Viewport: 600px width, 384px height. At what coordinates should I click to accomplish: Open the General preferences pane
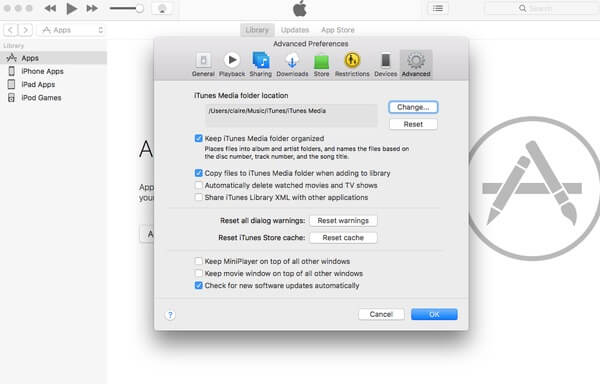click(203, 64)
